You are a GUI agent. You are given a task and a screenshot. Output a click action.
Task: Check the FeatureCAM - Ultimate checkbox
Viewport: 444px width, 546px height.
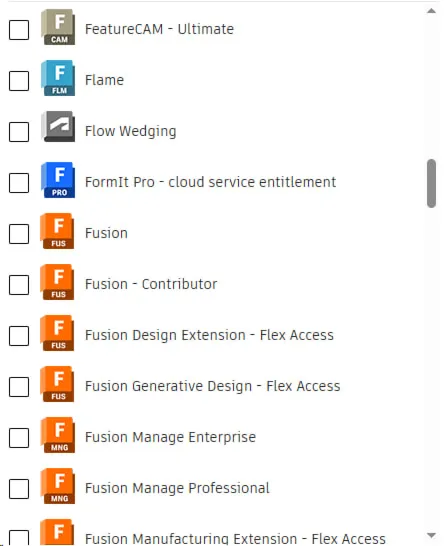pos(19,30)
